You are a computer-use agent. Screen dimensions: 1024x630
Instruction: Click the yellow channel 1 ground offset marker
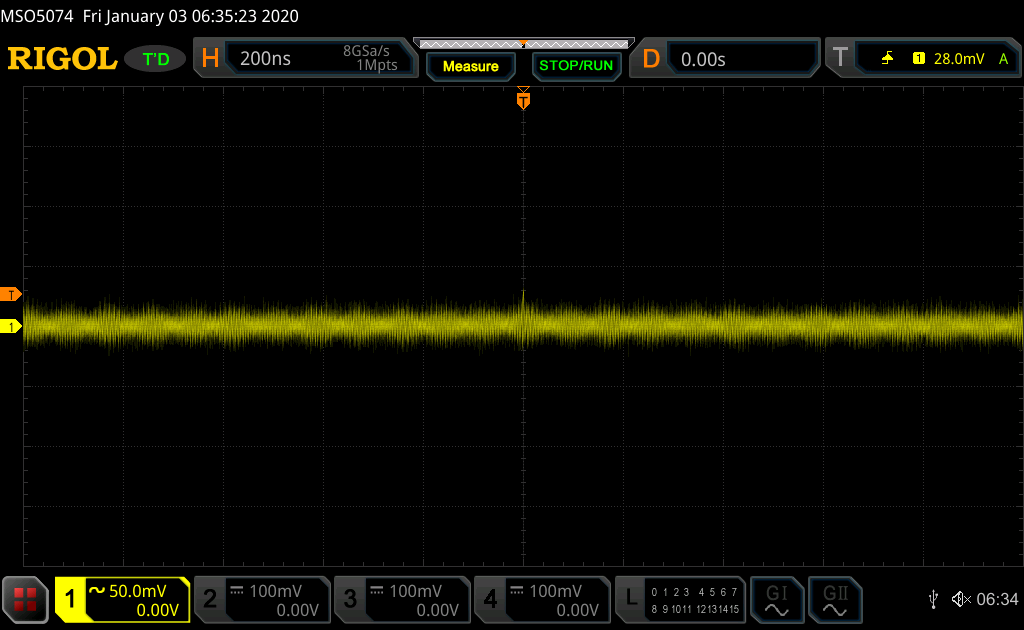pyautogui.click(x=10, y=326)
